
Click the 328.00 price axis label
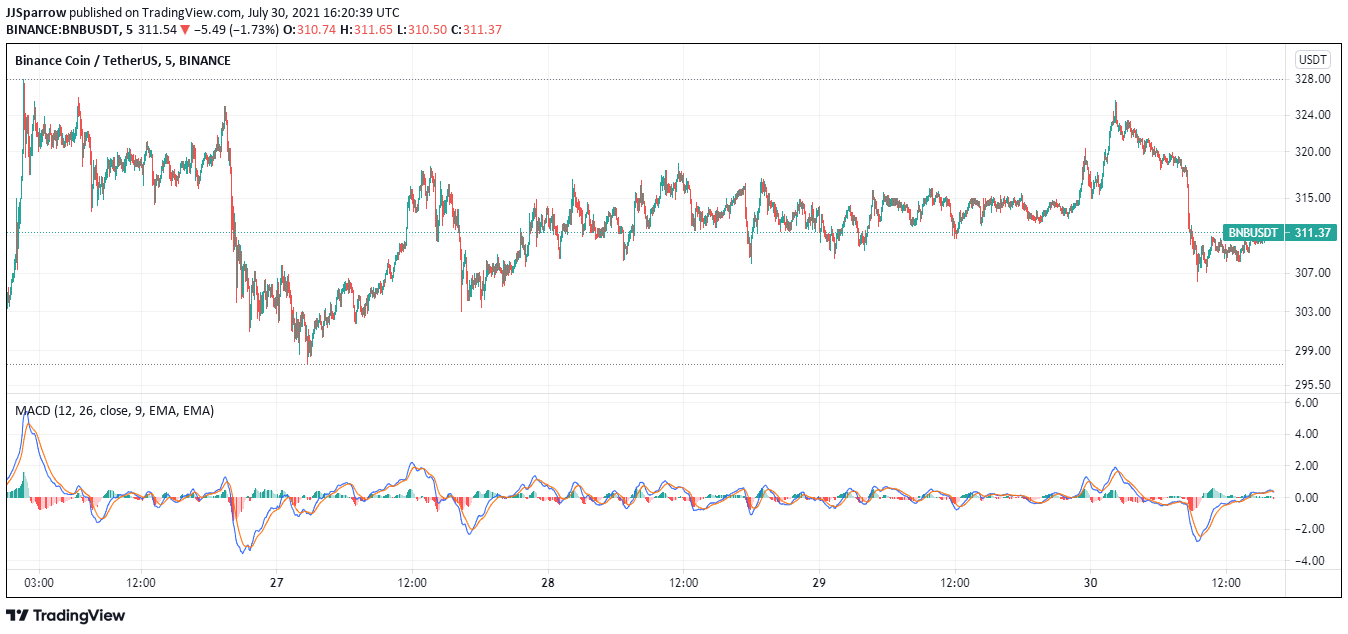[1312, 79]
